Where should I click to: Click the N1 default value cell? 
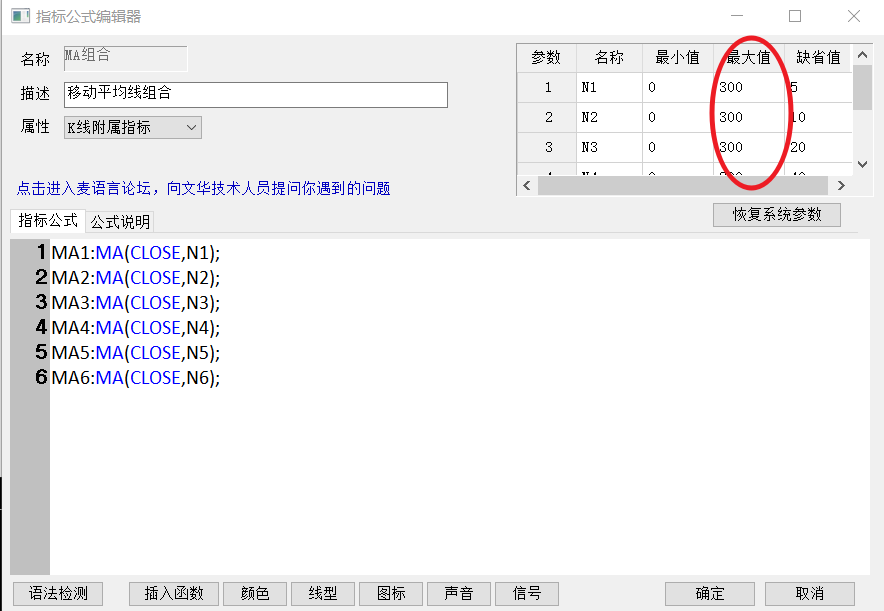[x=818, y=88]
